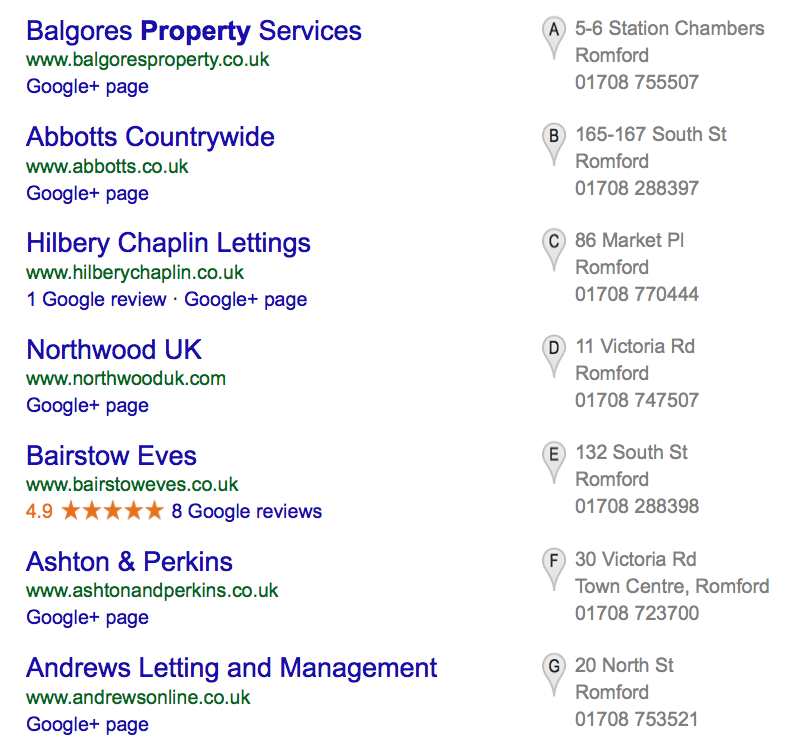Open Ashton & Perkins listing
The height and width of the screenshot is (749, 809).
pos(129,562)
